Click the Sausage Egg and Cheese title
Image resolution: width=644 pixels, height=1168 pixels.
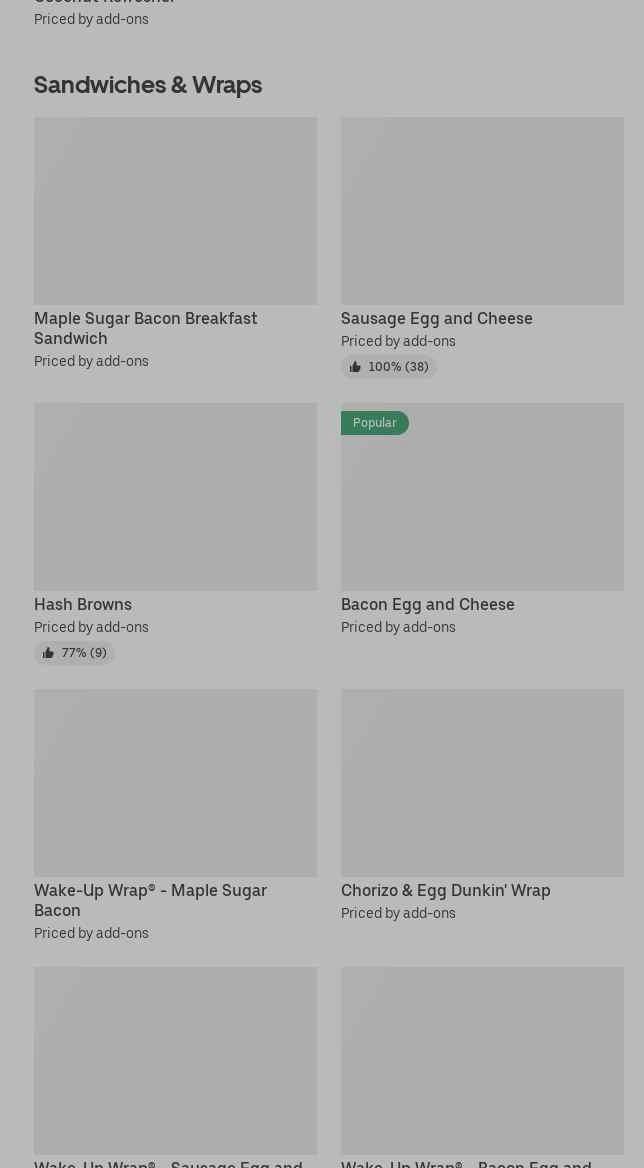[436, 318]
